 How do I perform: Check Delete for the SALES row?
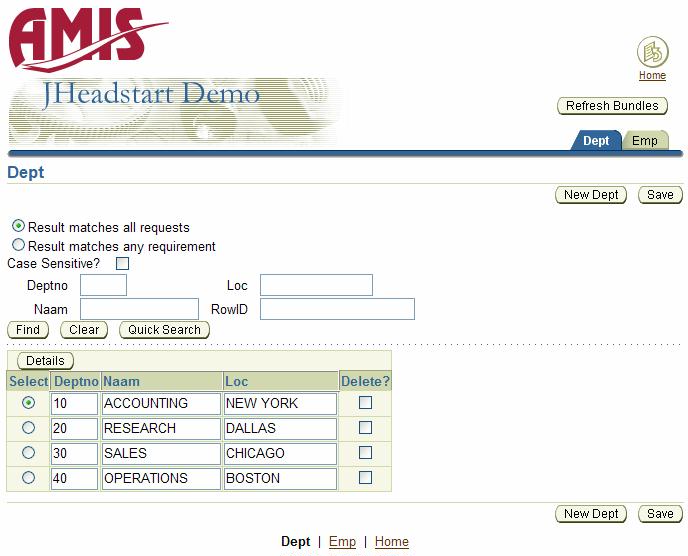point(366,452)
